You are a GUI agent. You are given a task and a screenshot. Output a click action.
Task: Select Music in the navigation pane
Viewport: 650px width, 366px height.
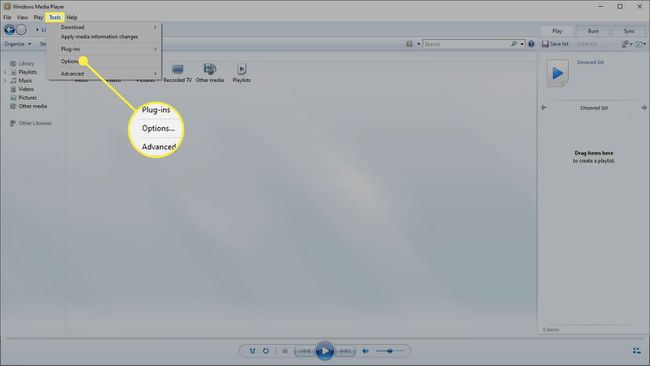click(x=21, y=80)
